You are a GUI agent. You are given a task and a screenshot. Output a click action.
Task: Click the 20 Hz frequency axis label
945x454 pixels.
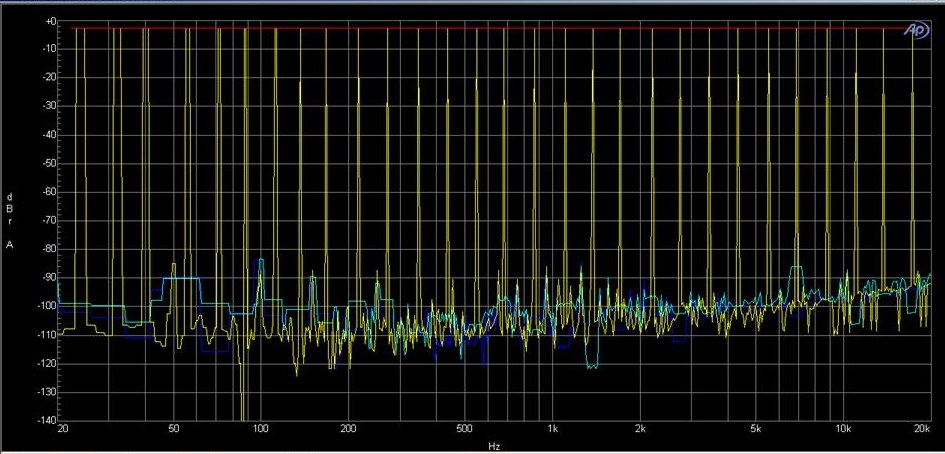pos(62,429)
